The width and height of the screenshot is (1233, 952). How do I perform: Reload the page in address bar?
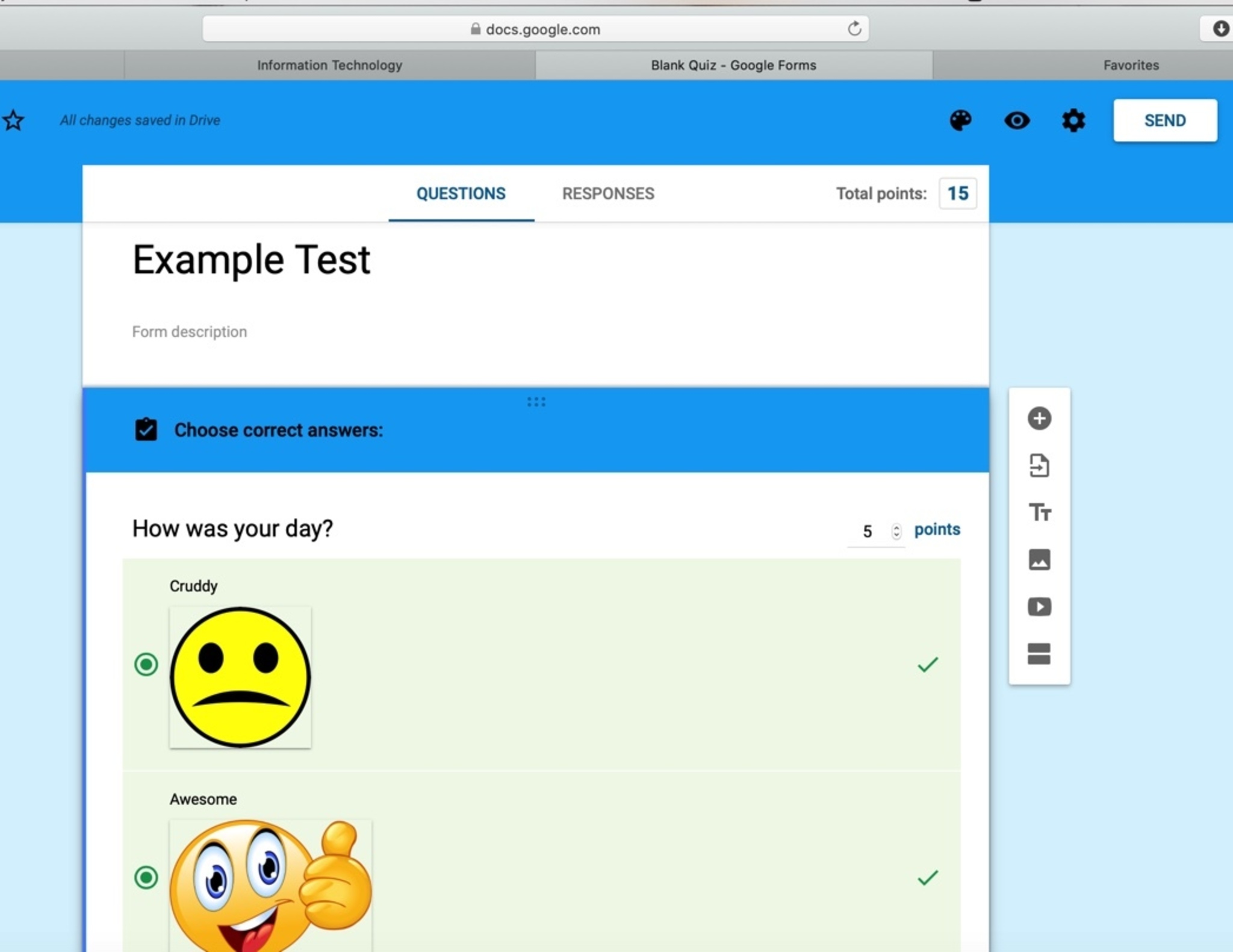point(854,29)
